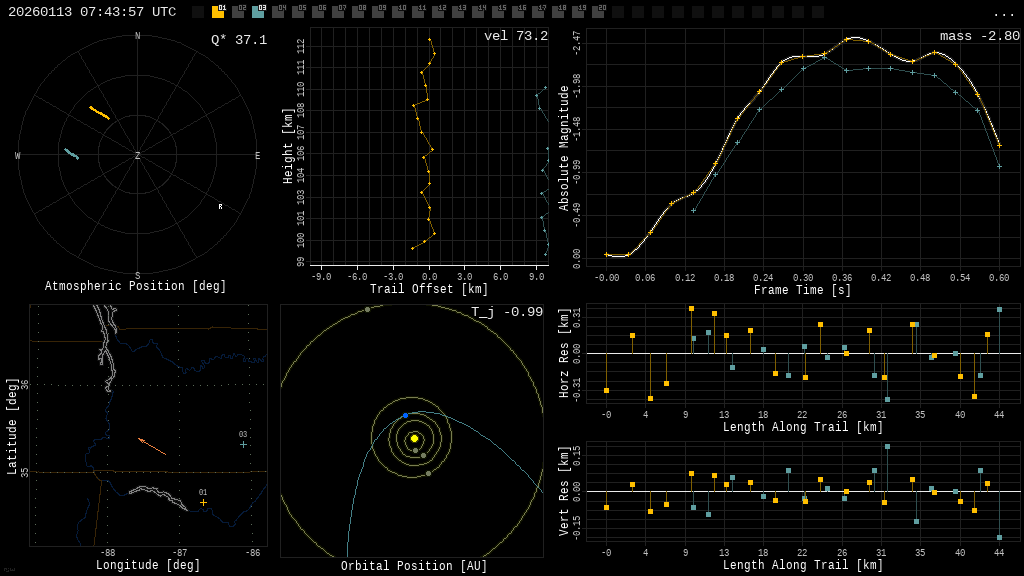Click the peak of the magnitude light curve

click(847, 39)
